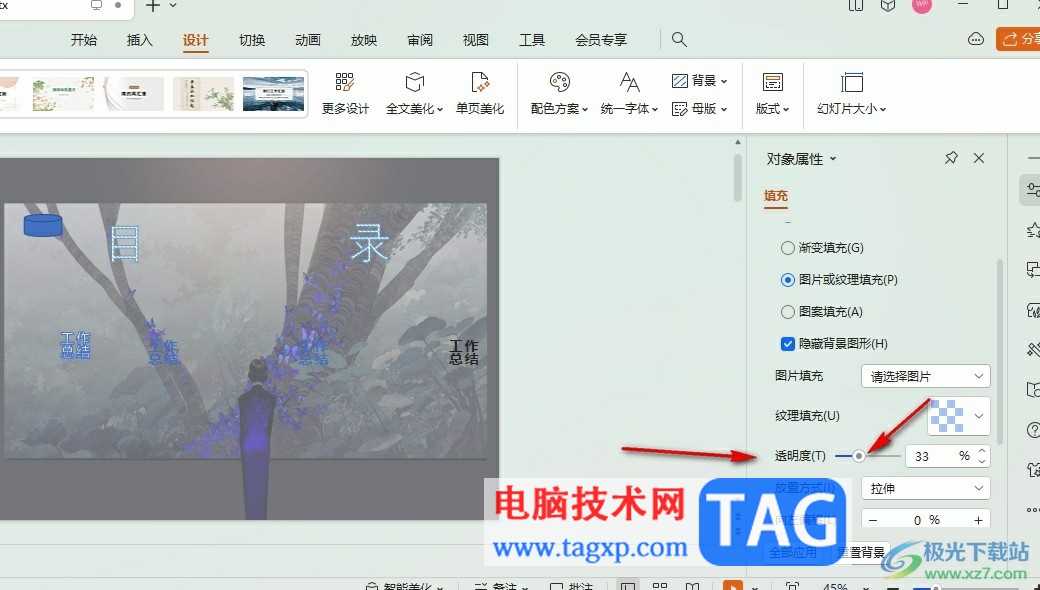This screenshot has height=590, width=1040.
Task: Open the Home (开始) tab
Action: 84,40
